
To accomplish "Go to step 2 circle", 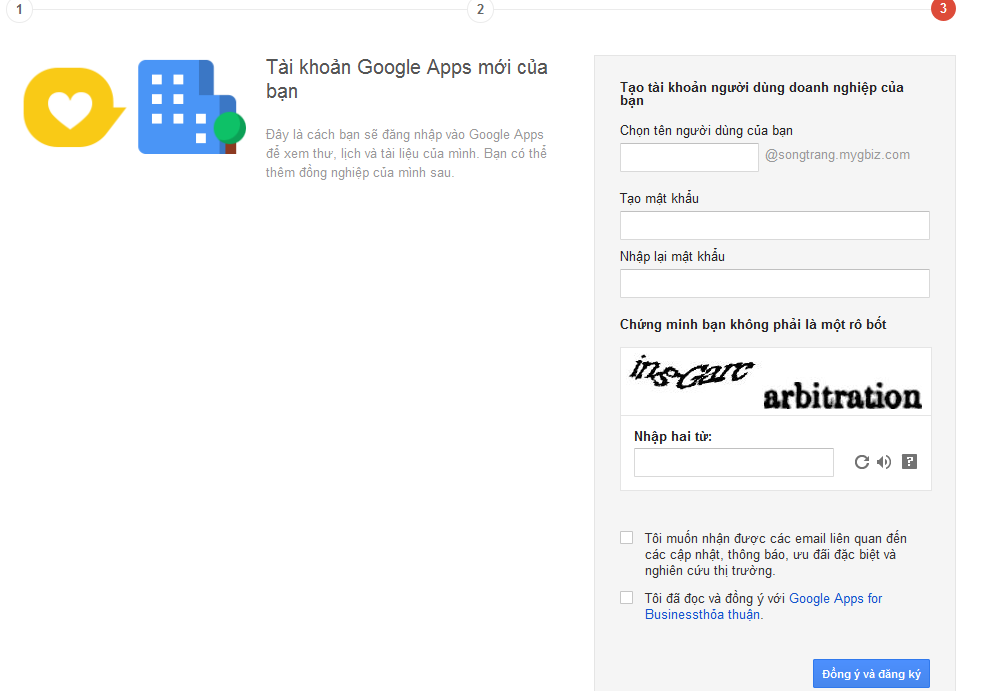I will (480, 10).
